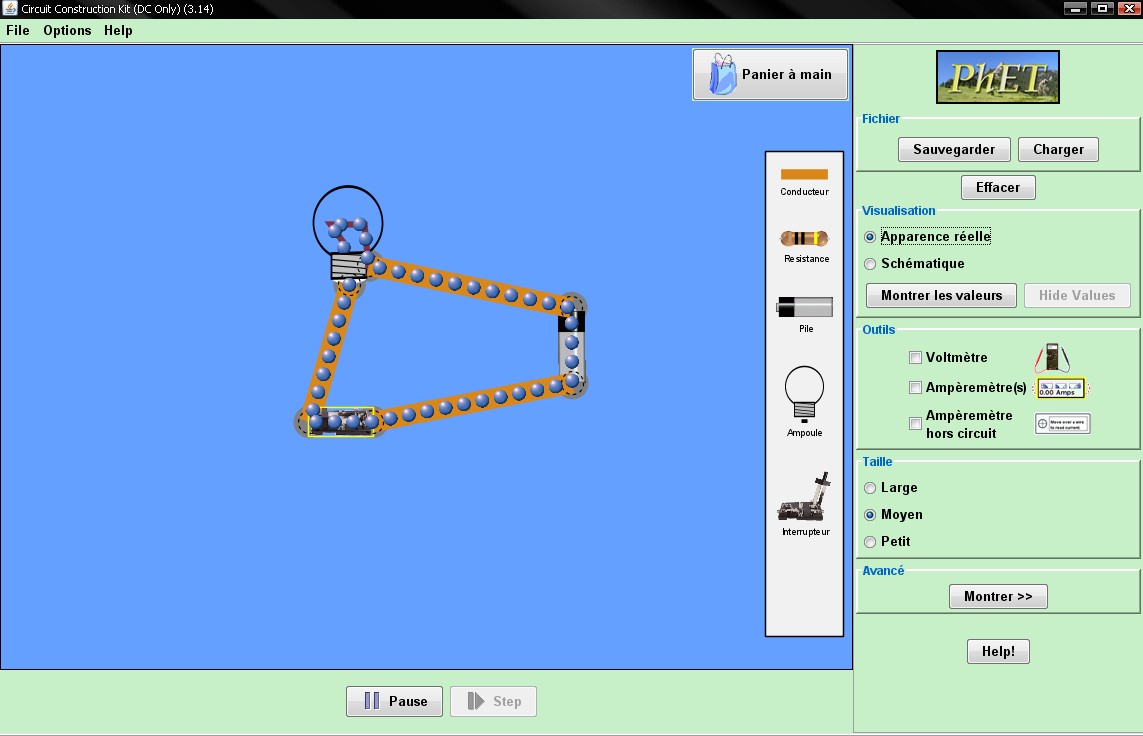Minimize the Circuit Construction Kit window
This screenshot has width=1143, height=736.
tap(1075, 9)
